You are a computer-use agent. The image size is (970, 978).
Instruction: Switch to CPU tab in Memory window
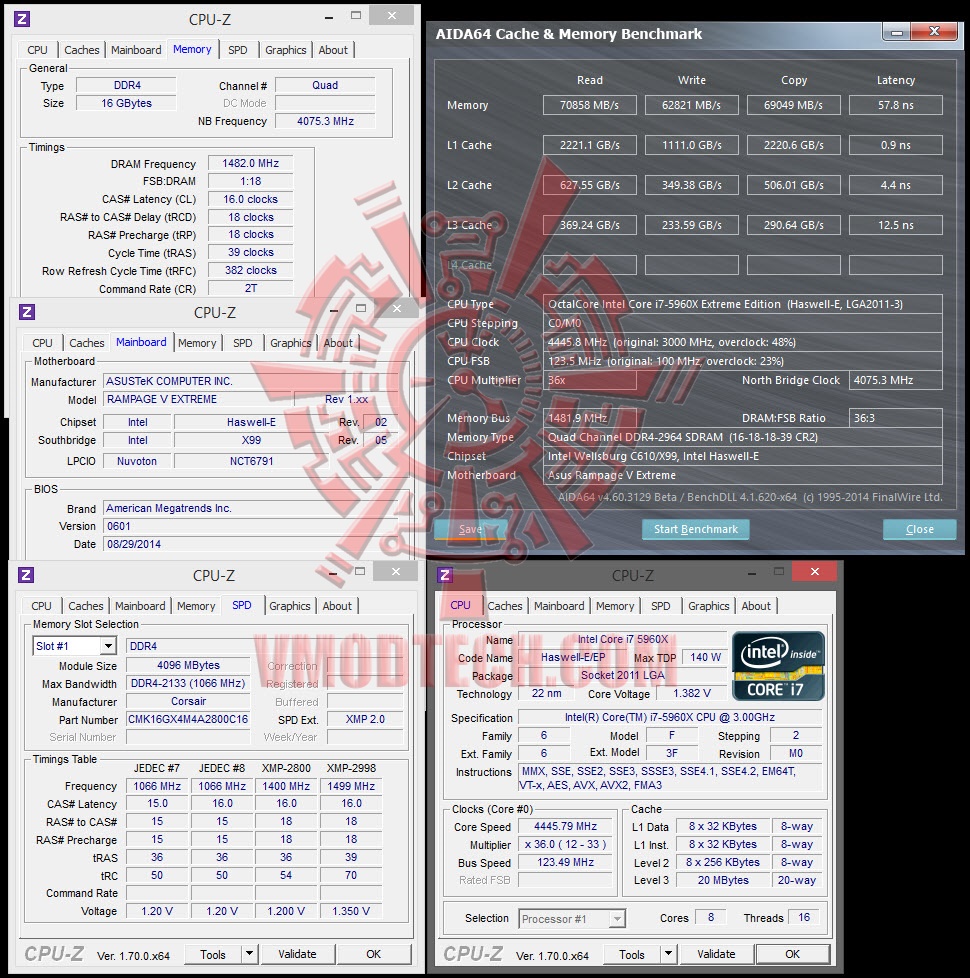37,50
